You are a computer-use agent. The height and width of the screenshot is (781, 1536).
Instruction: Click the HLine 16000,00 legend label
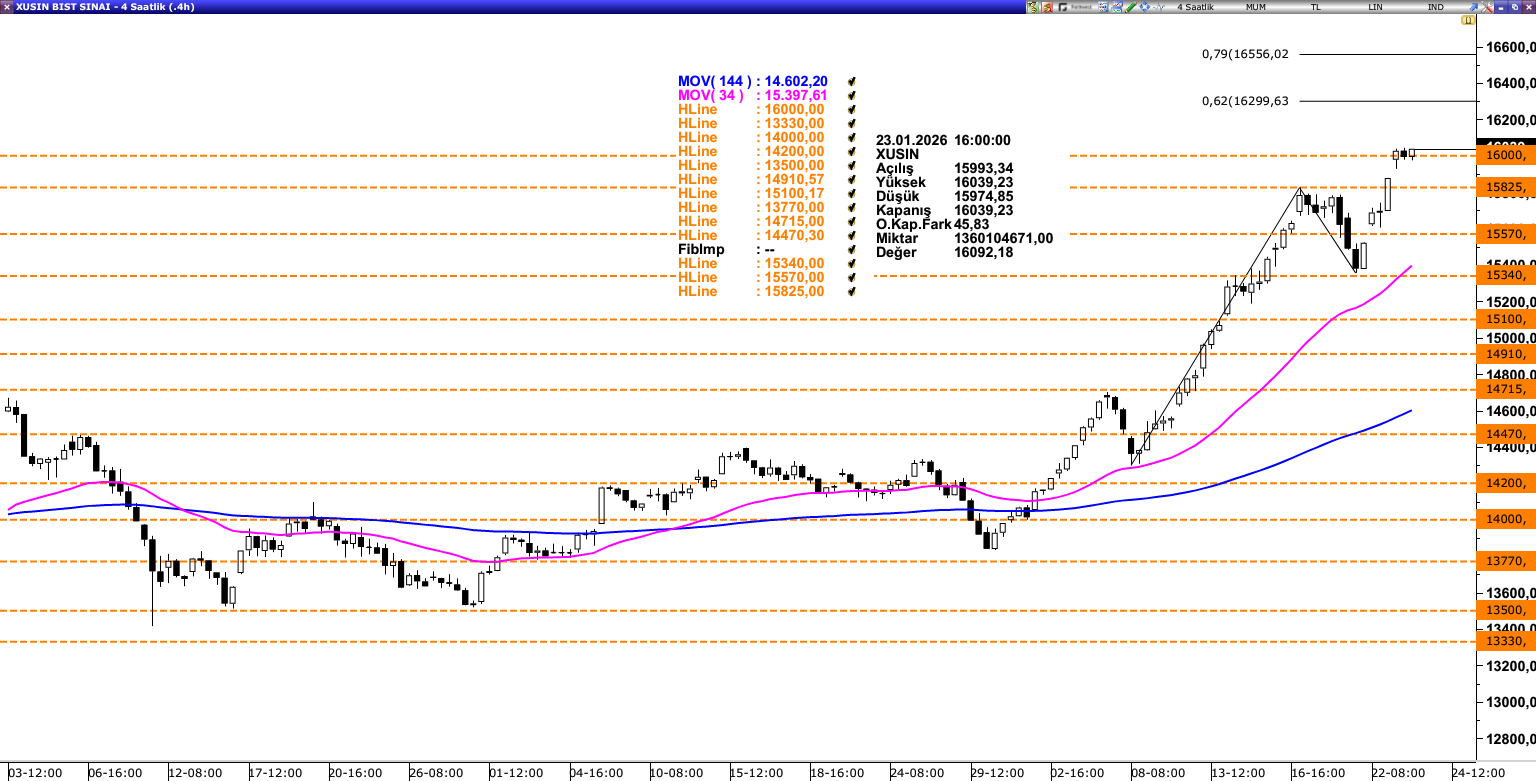(750, 109)
